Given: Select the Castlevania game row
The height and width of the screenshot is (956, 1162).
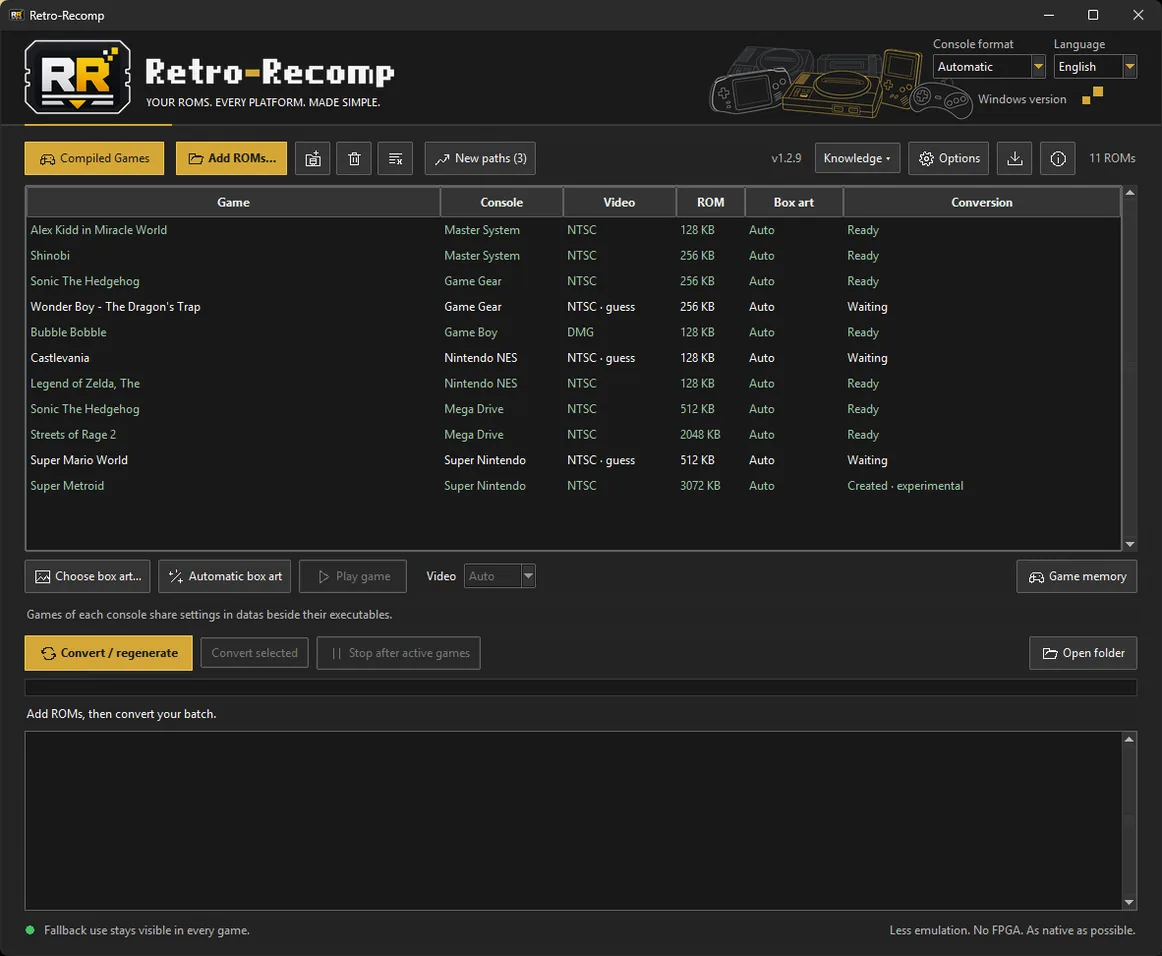Looking at the screenshot, I should 573,358.
